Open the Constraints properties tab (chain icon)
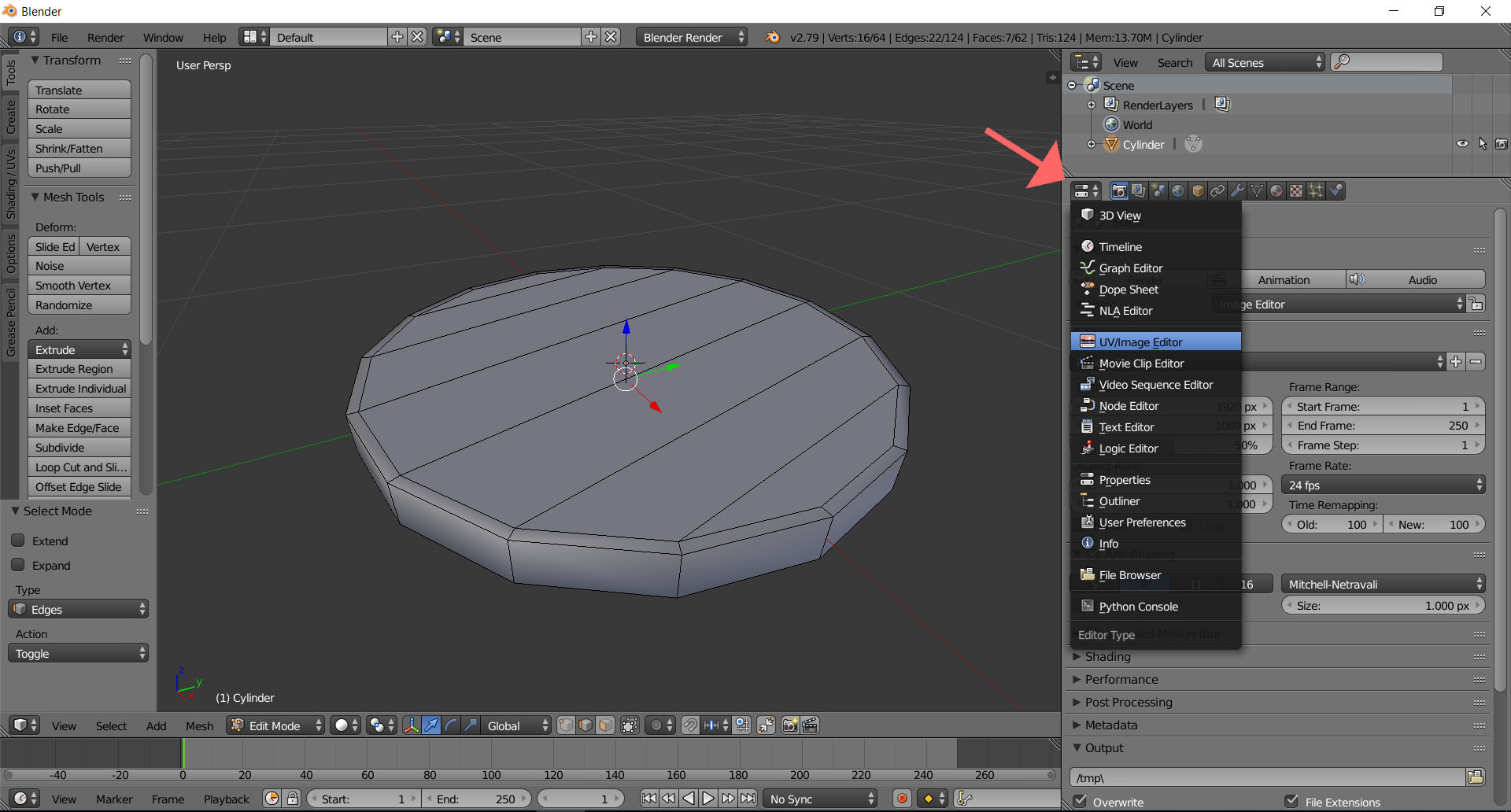The image size is (1511, 812). click(x=1217, y=191)
